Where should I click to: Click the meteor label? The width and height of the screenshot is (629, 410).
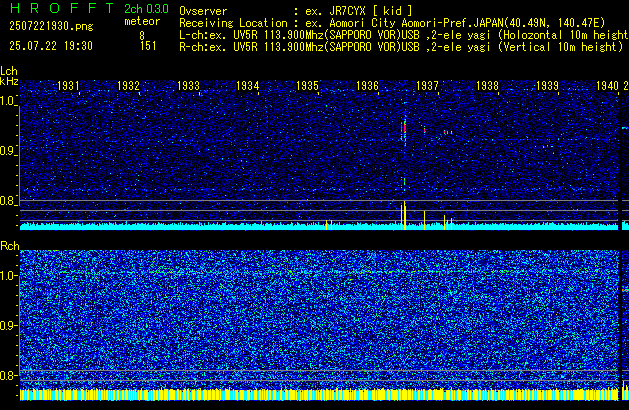[x=142, y=21]
